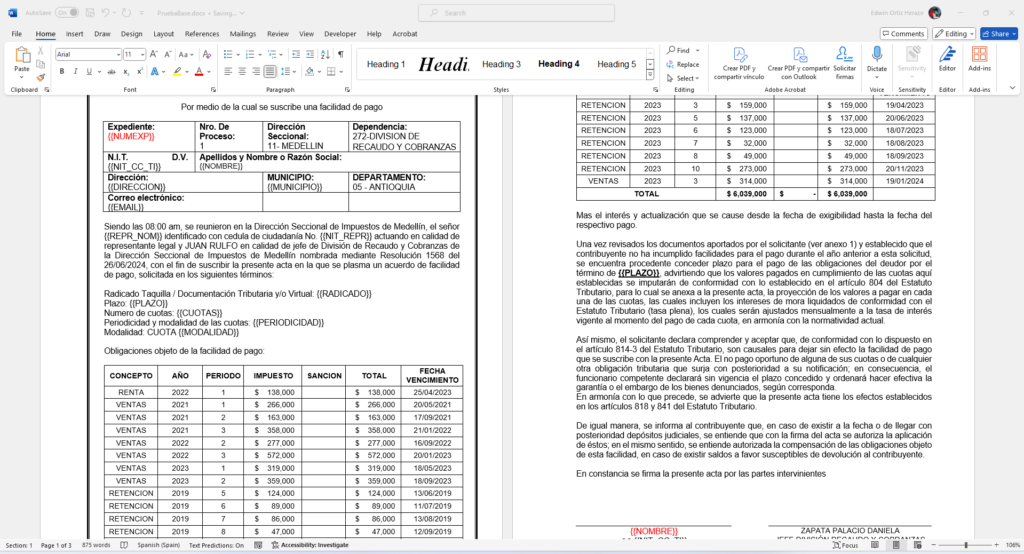Expand font color options arrow
The height and width of the screenshot is (554, 1024).
(x=208, y=71)
